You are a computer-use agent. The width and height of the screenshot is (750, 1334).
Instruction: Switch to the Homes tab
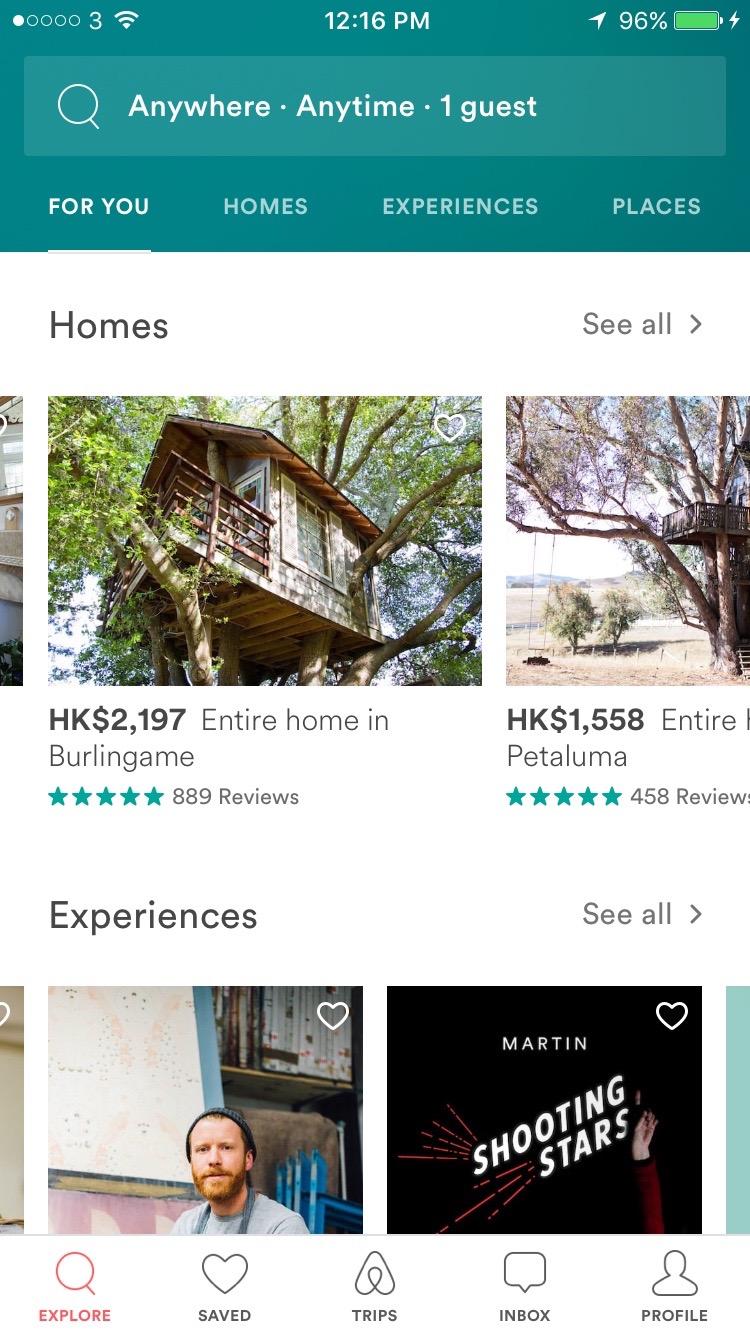click(265, 207)
